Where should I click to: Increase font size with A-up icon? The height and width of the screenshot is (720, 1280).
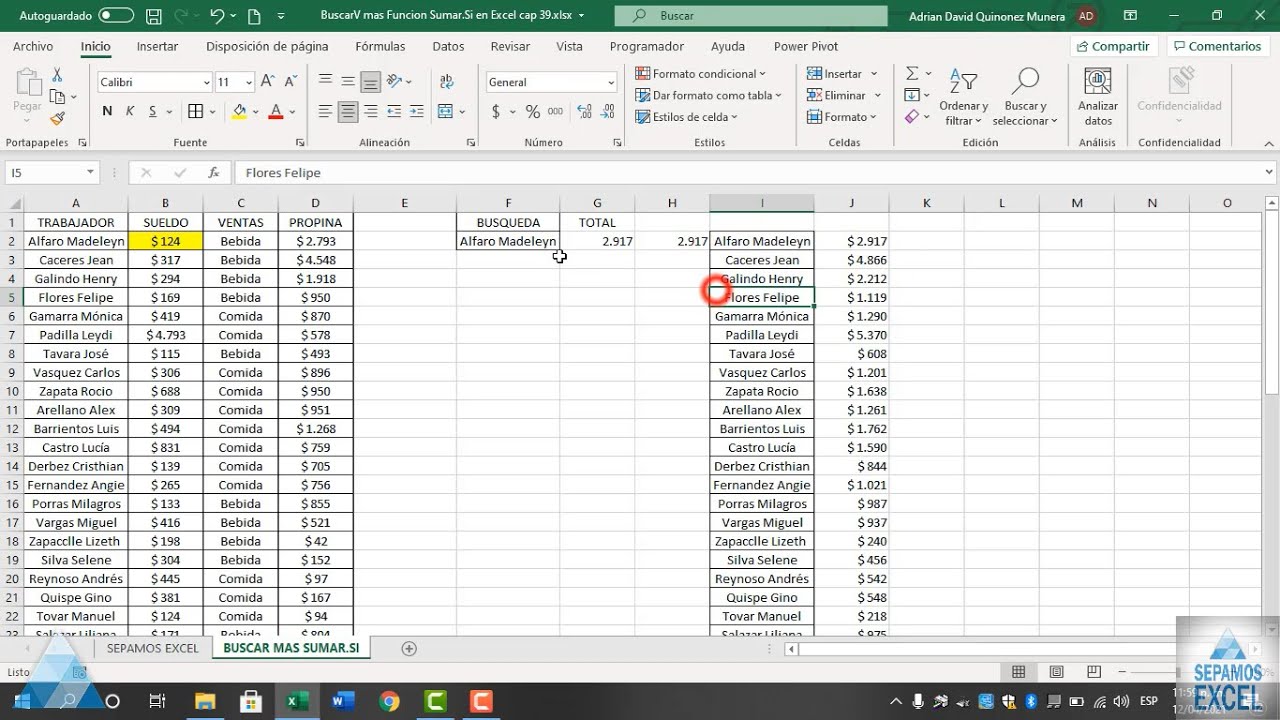coord(268,82)
